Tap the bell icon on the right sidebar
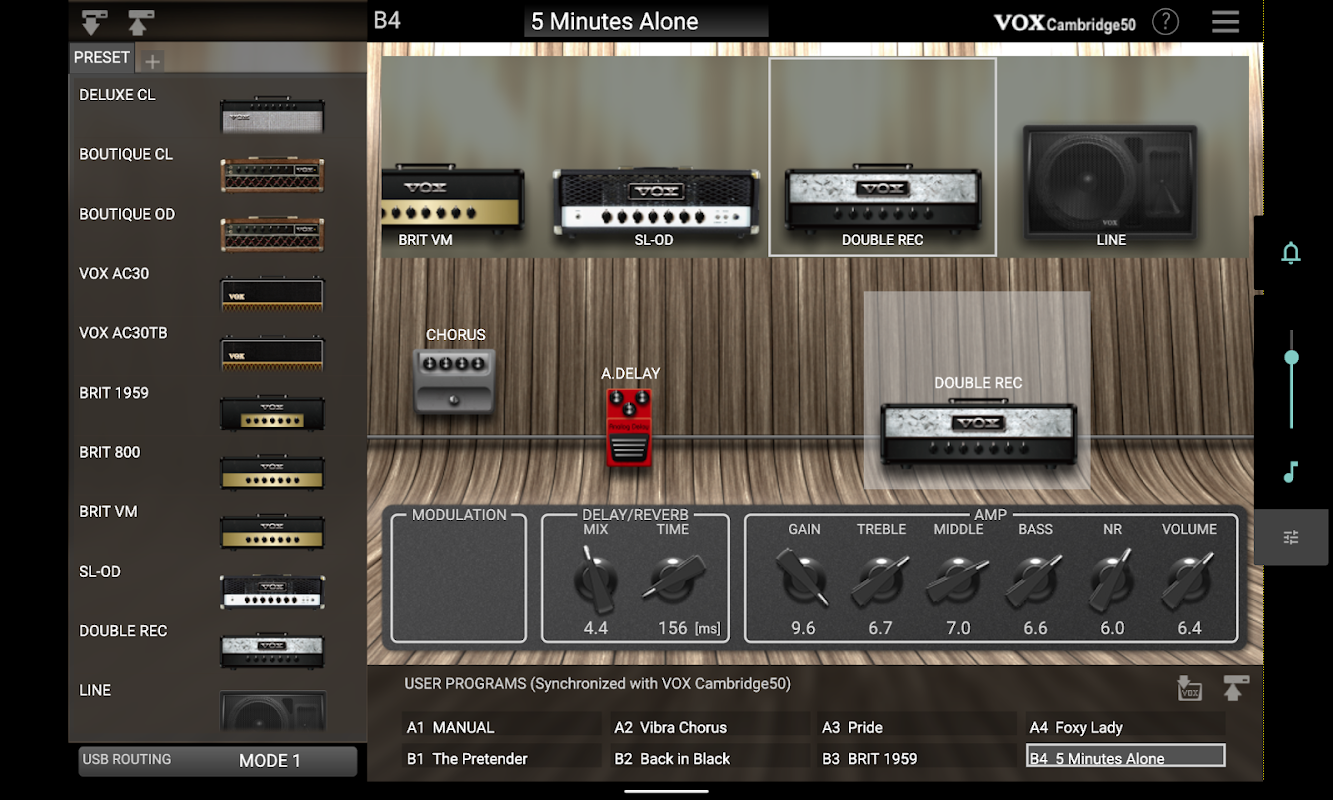The image size is (1333, 800). (x=1291, y=253)
